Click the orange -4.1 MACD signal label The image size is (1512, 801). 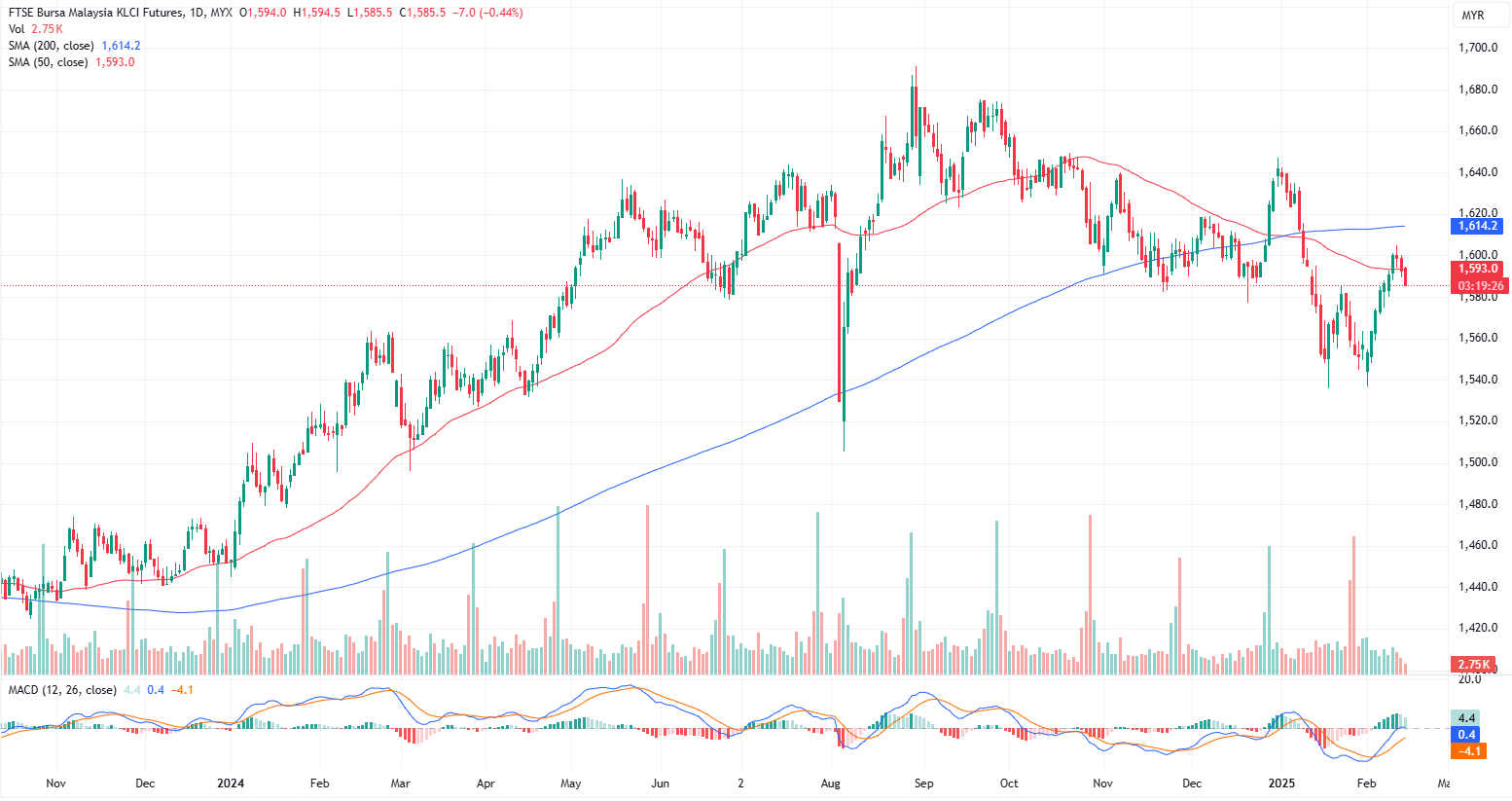pyautogui.click(x=1468, y=751)
